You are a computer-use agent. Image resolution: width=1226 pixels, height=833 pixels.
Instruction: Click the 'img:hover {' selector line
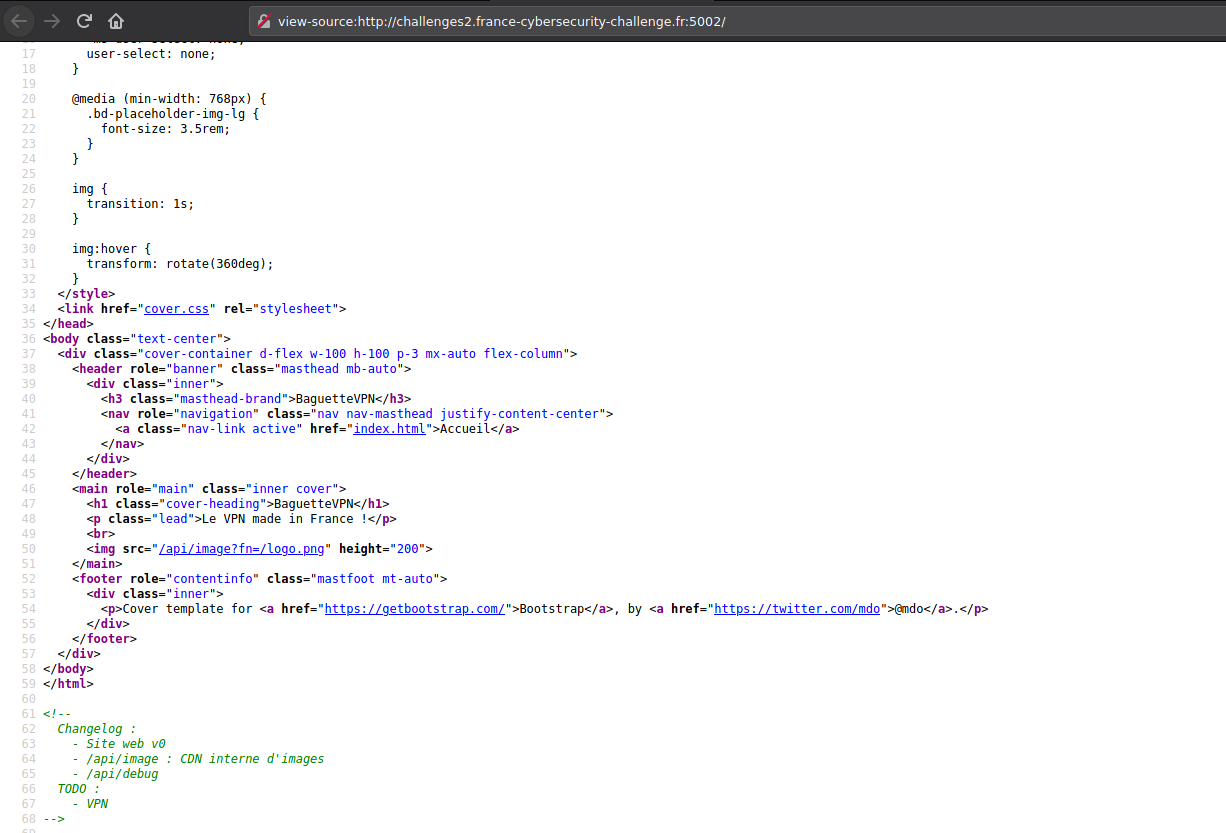click(112, 249)
